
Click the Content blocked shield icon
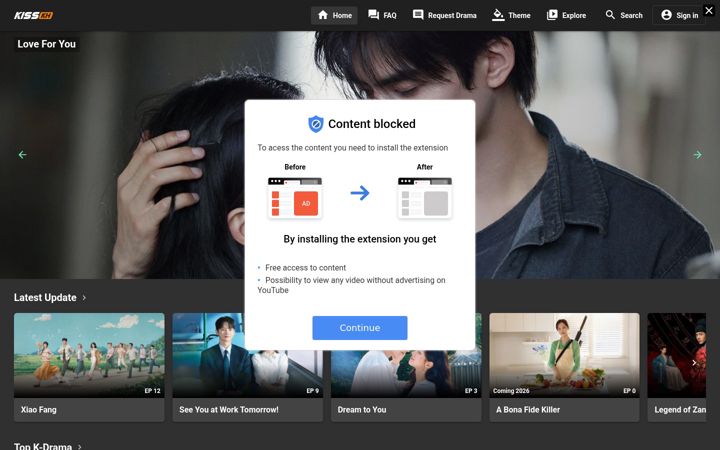tap(315, 124)
